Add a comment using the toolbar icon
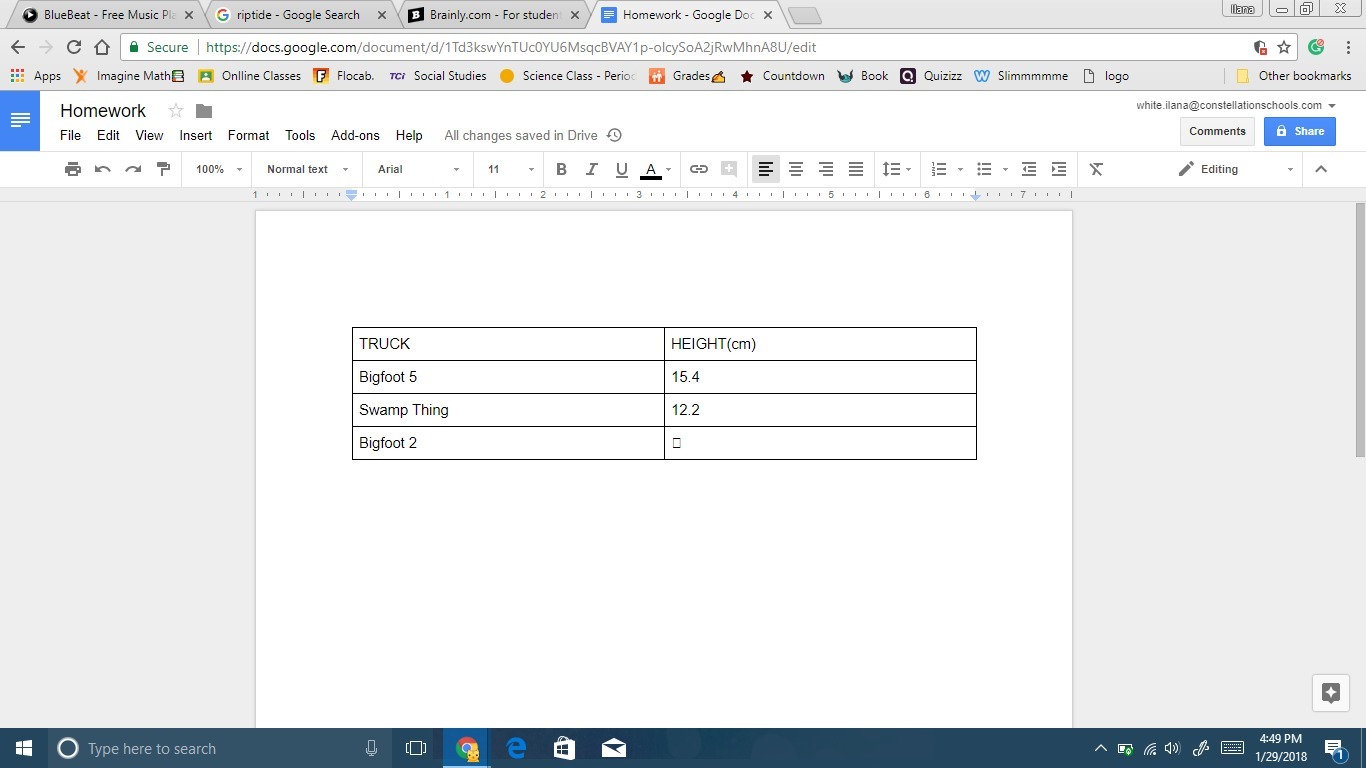 pyautogui.click(x=729, y=169)
